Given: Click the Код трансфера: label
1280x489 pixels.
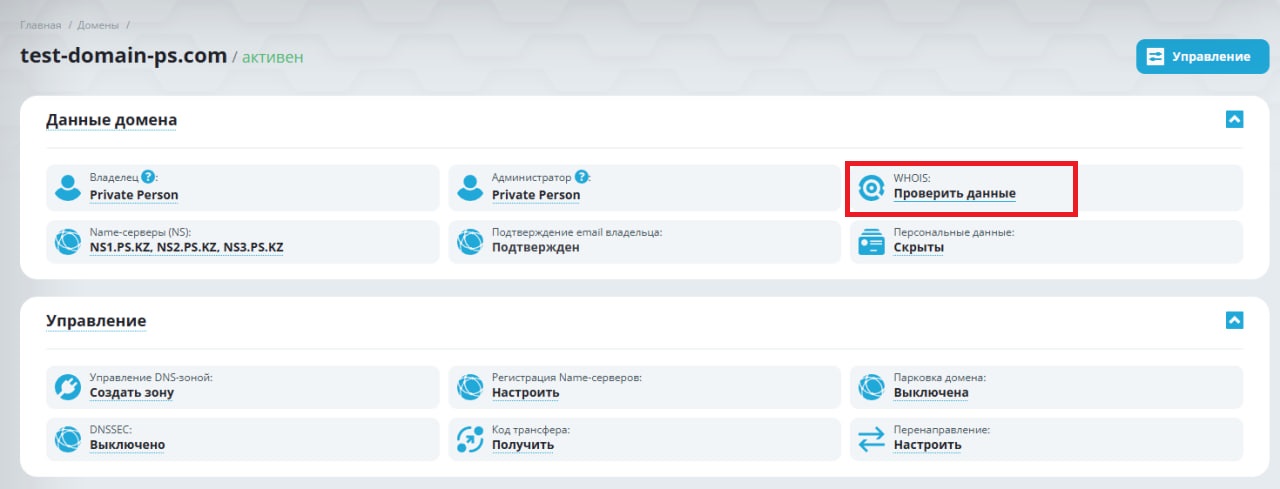Looking at the screenshot, I should pos(531,430).
